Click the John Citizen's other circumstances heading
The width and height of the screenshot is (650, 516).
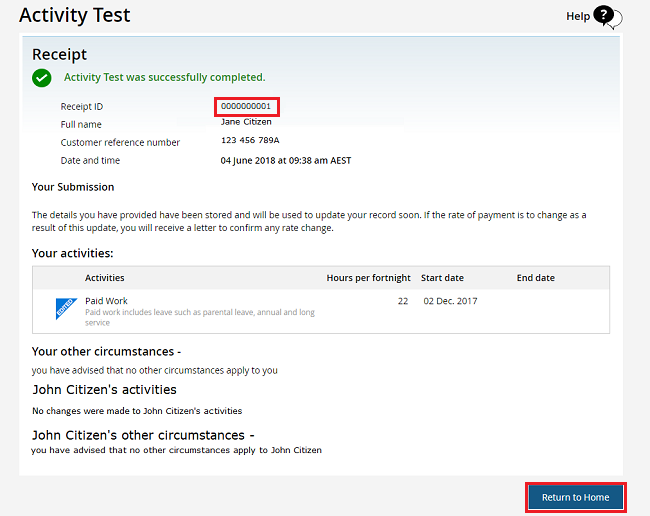[x=143, y=435]
